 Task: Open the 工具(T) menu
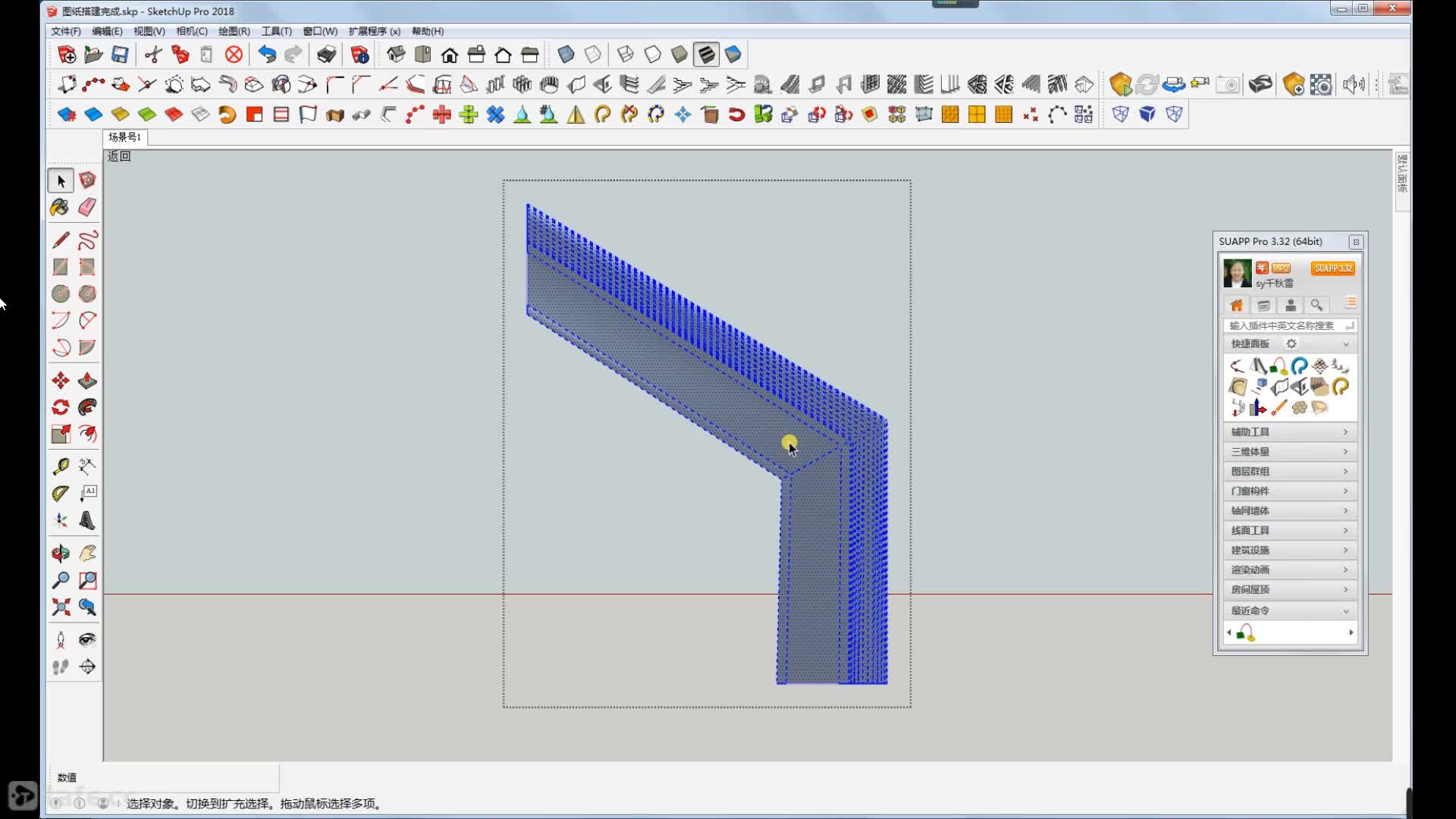coord(277,31)
